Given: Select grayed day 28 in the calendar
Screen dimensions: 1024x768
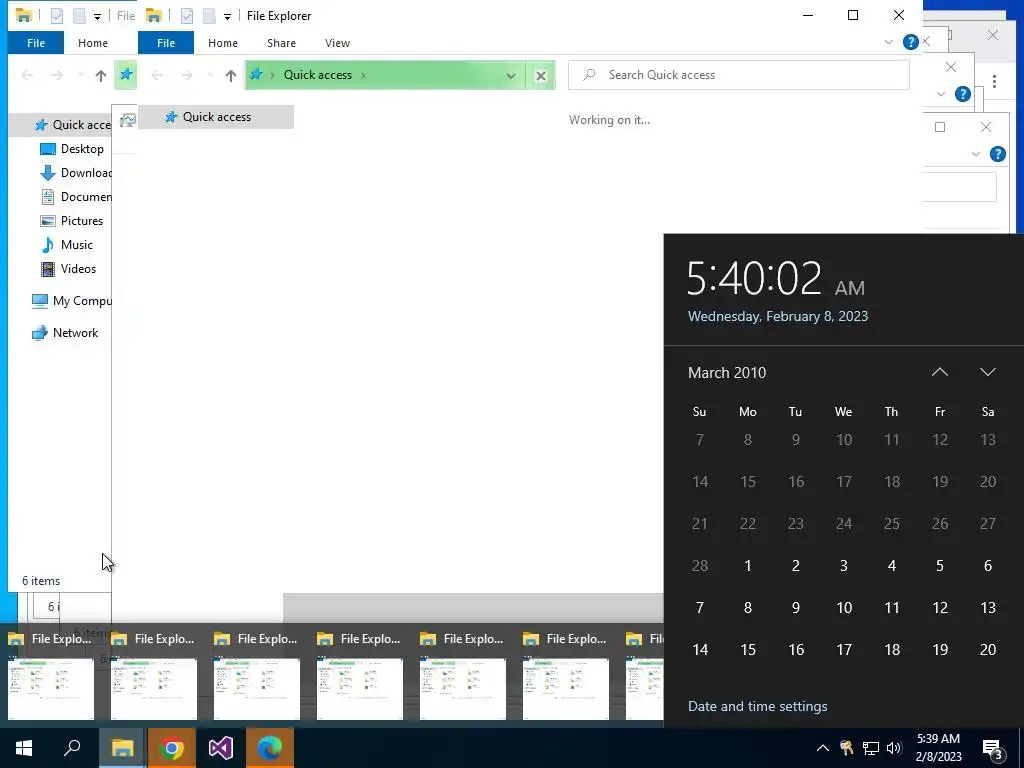Looking at the screenshot, I should pyautogui.click(x=699, y=566).
